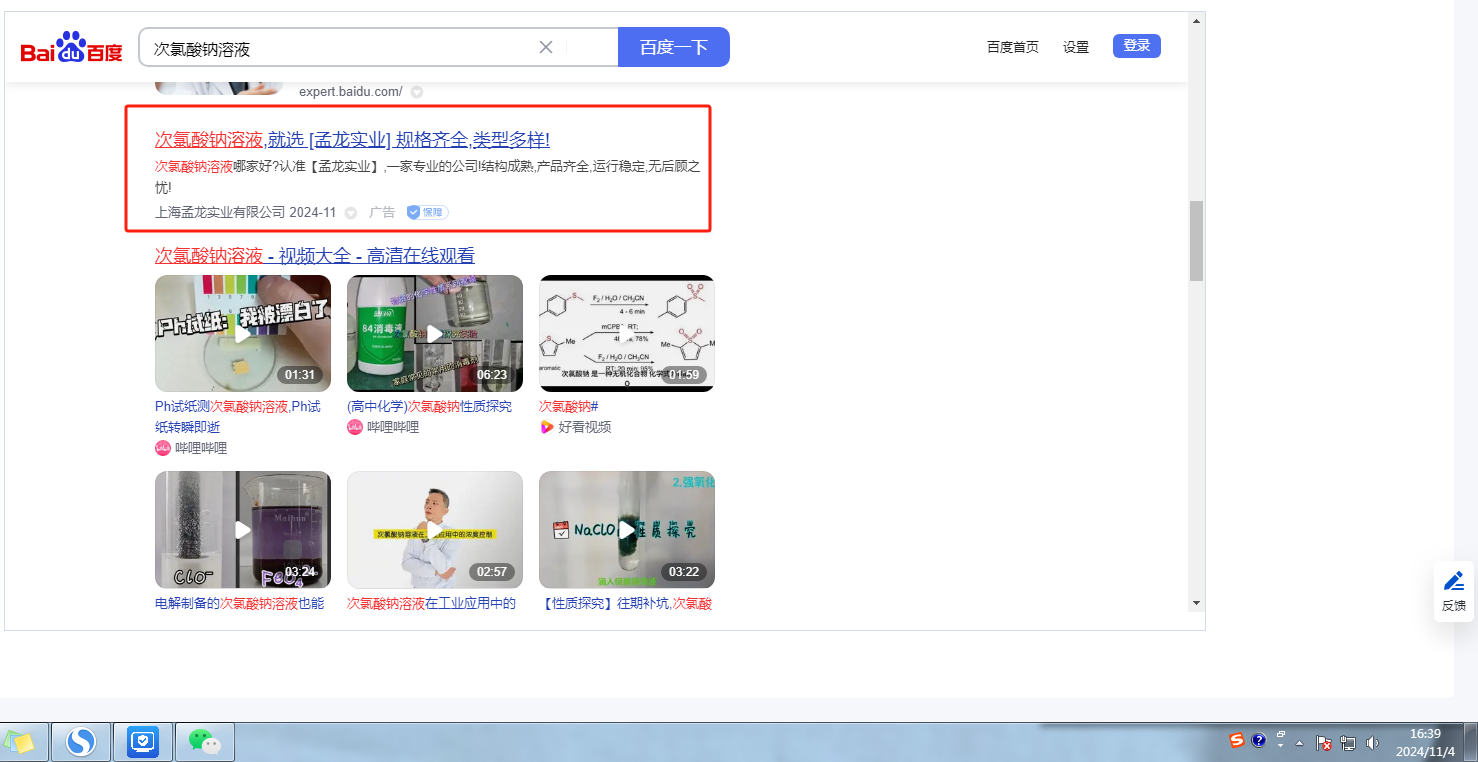Open the 次氯酸钠# video title
The width and height of the screenshot is (1478, 762).
(568, 406)
